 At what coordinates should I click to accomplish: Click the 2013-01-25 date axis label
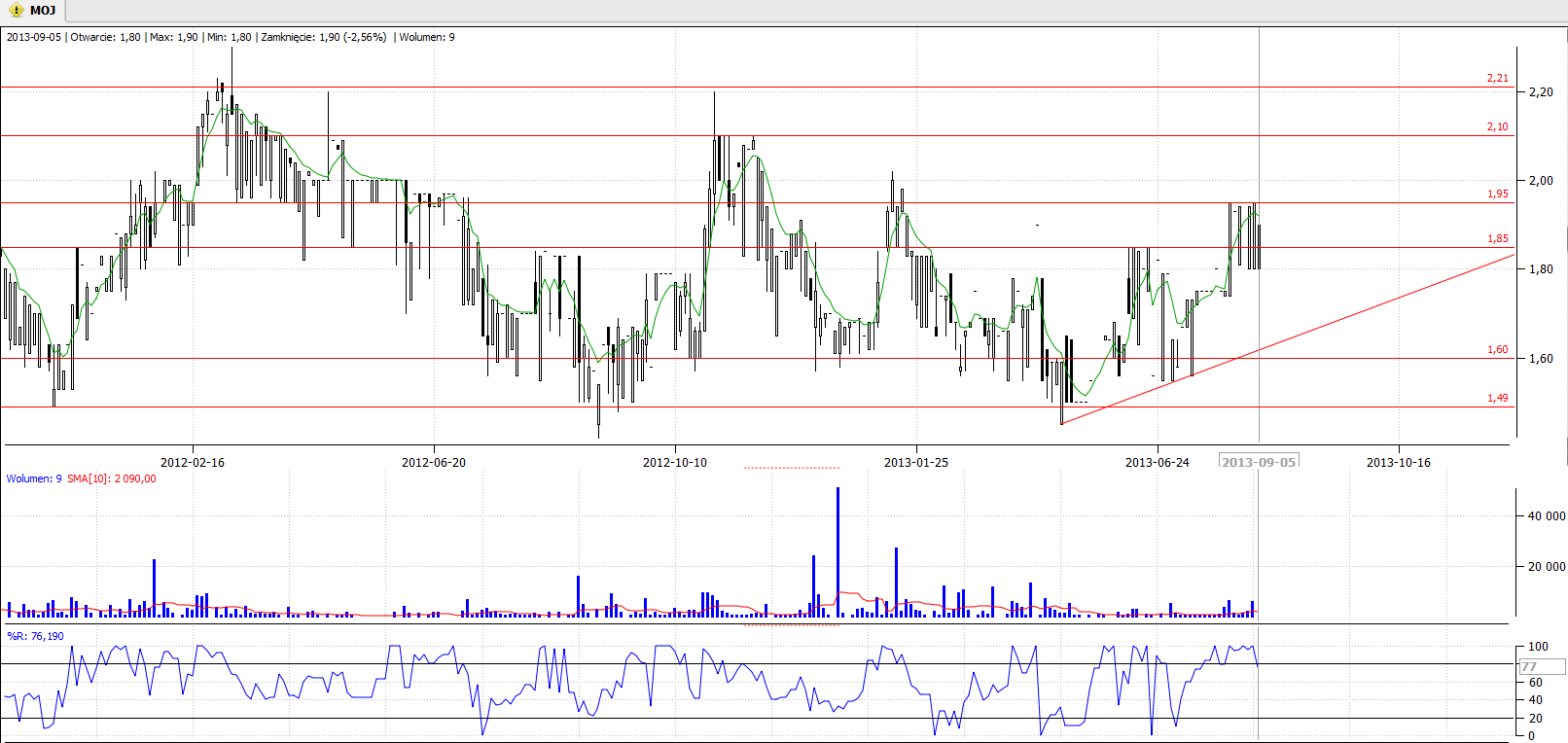tap(916, 462)
